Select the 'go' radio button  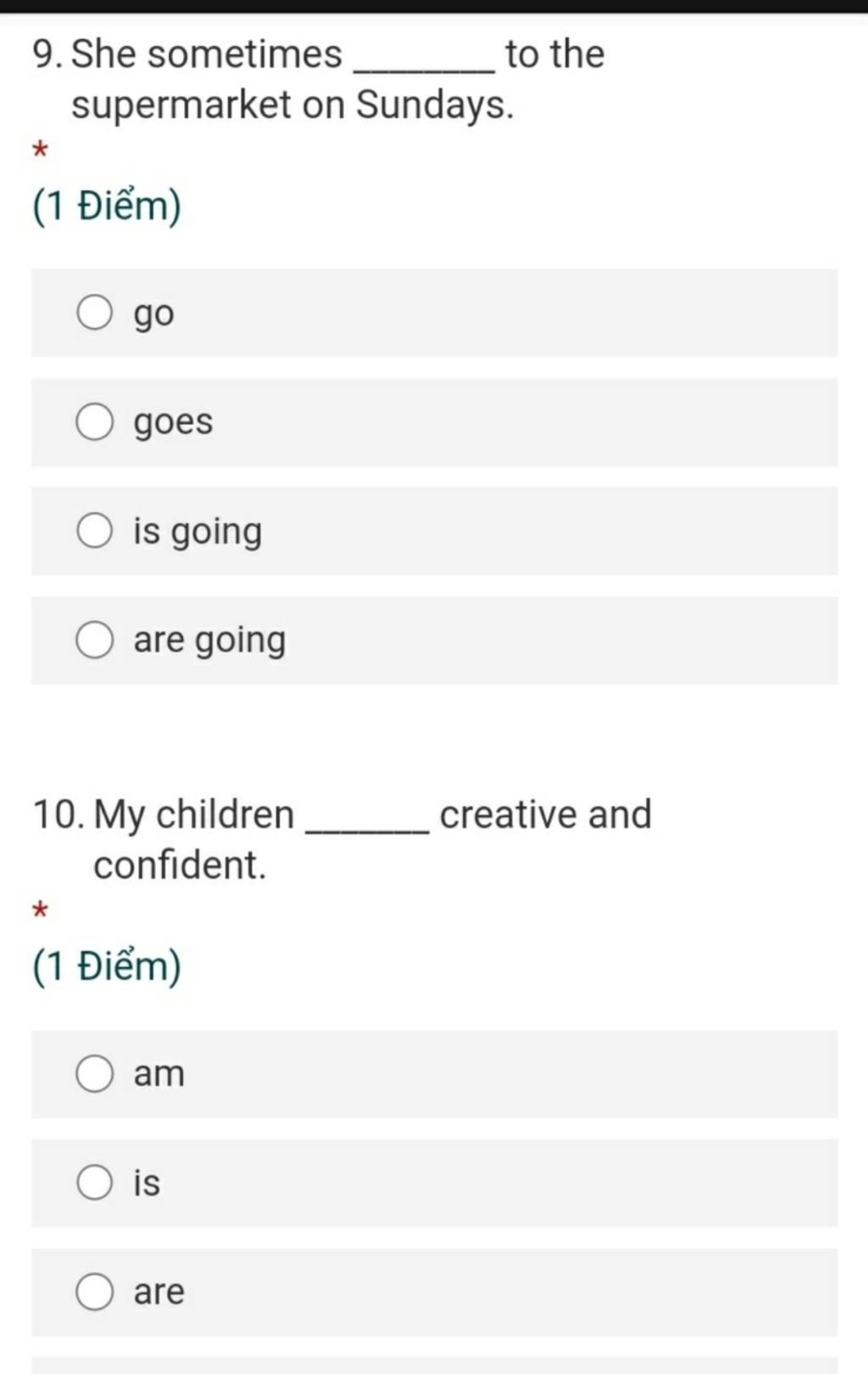(94, 312)
